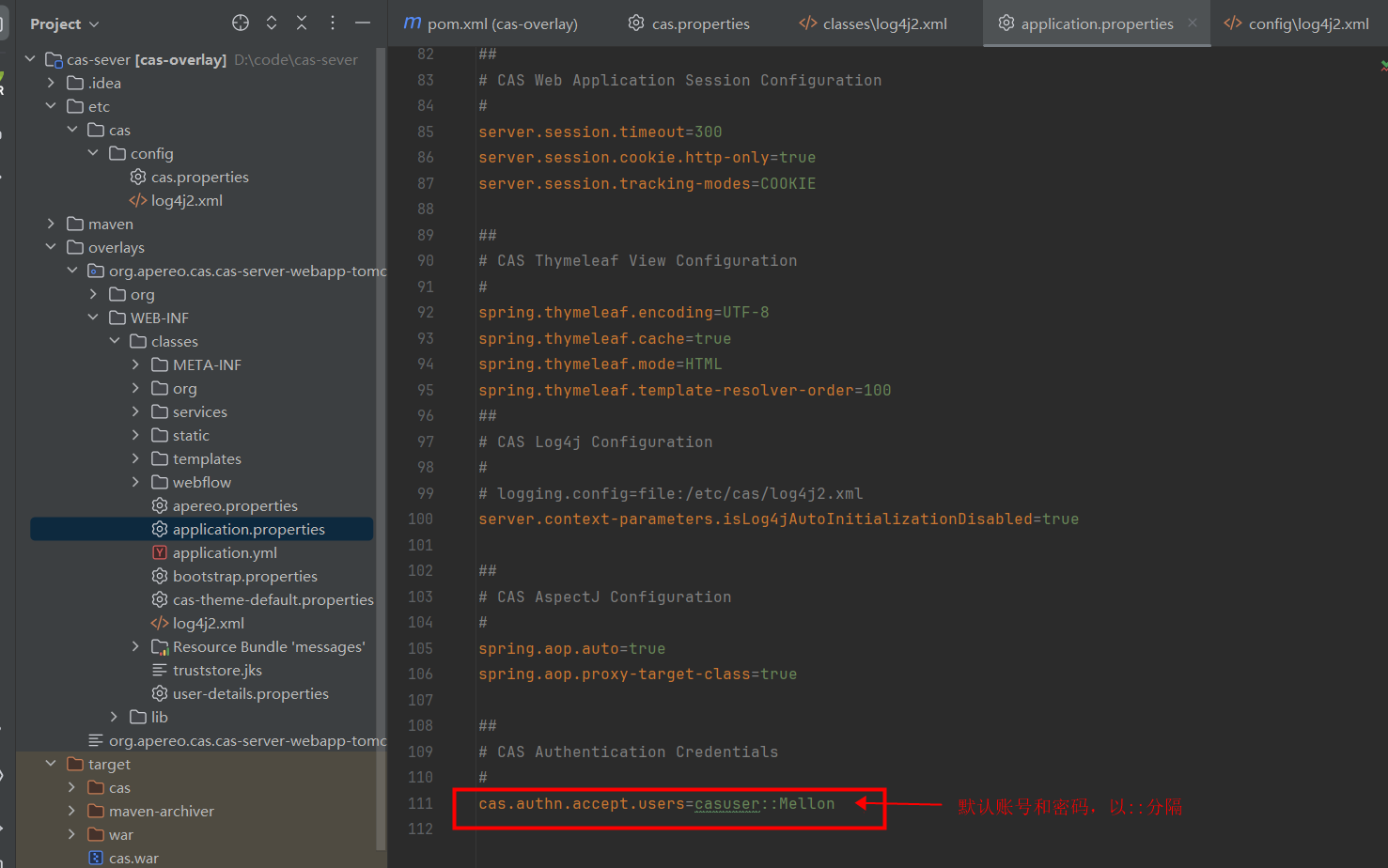Select truststore.jks file

[x=217, y=670]
